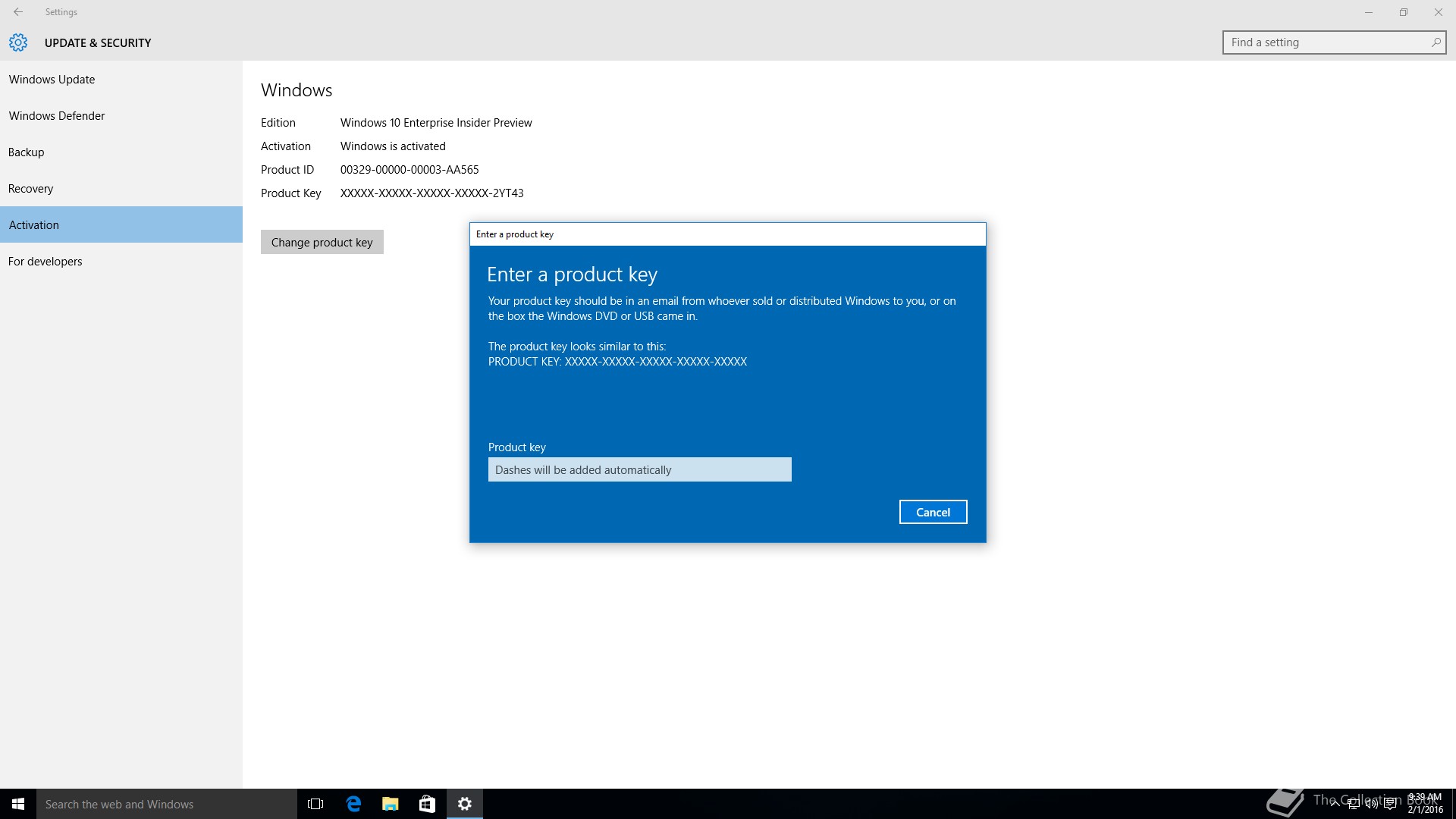Screen dimensions: 1456x819
Task: Open the Windows Defender section
Action: tap(121, 115)
